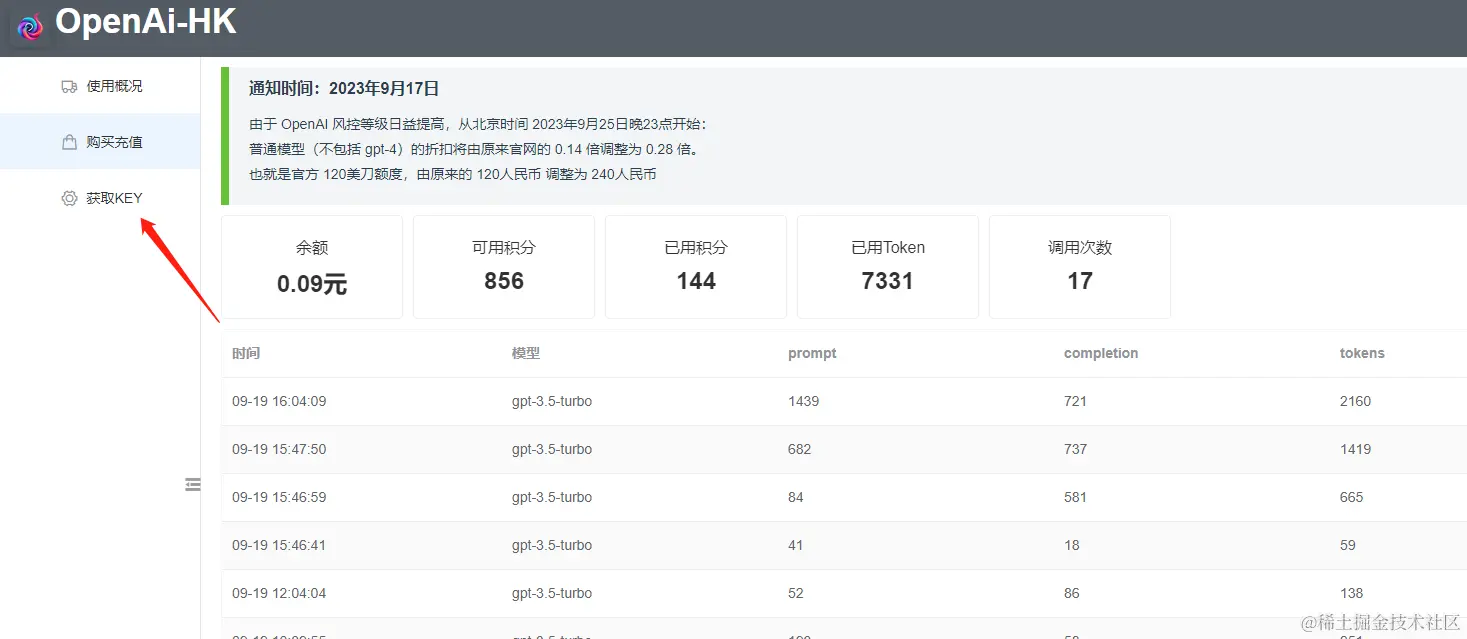Click the tokens value 1419
Screen dimensions: 1467x639
1356,449
